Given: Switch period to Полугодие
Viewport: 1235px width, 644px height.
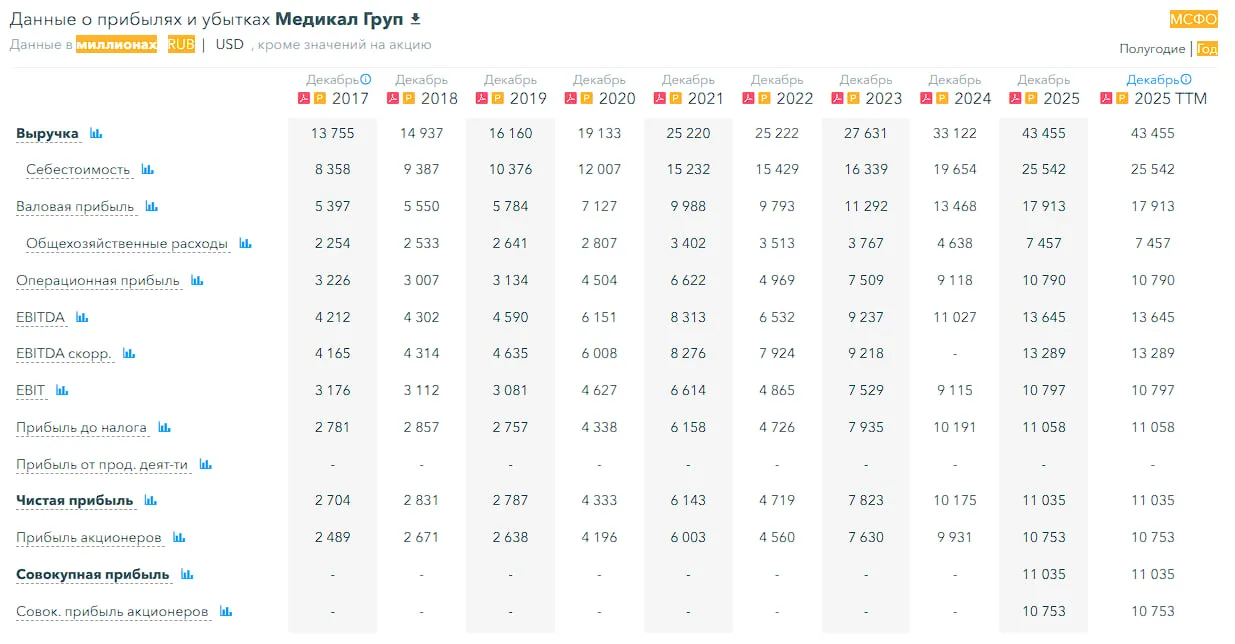Looking at the screenshot, I should (1152, 49).
